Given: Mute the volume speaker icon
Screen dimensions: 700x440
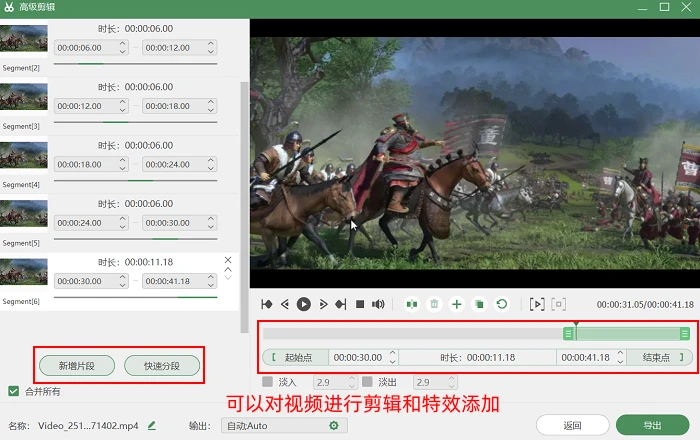Looking at the screenshot, I should point(378,304).
